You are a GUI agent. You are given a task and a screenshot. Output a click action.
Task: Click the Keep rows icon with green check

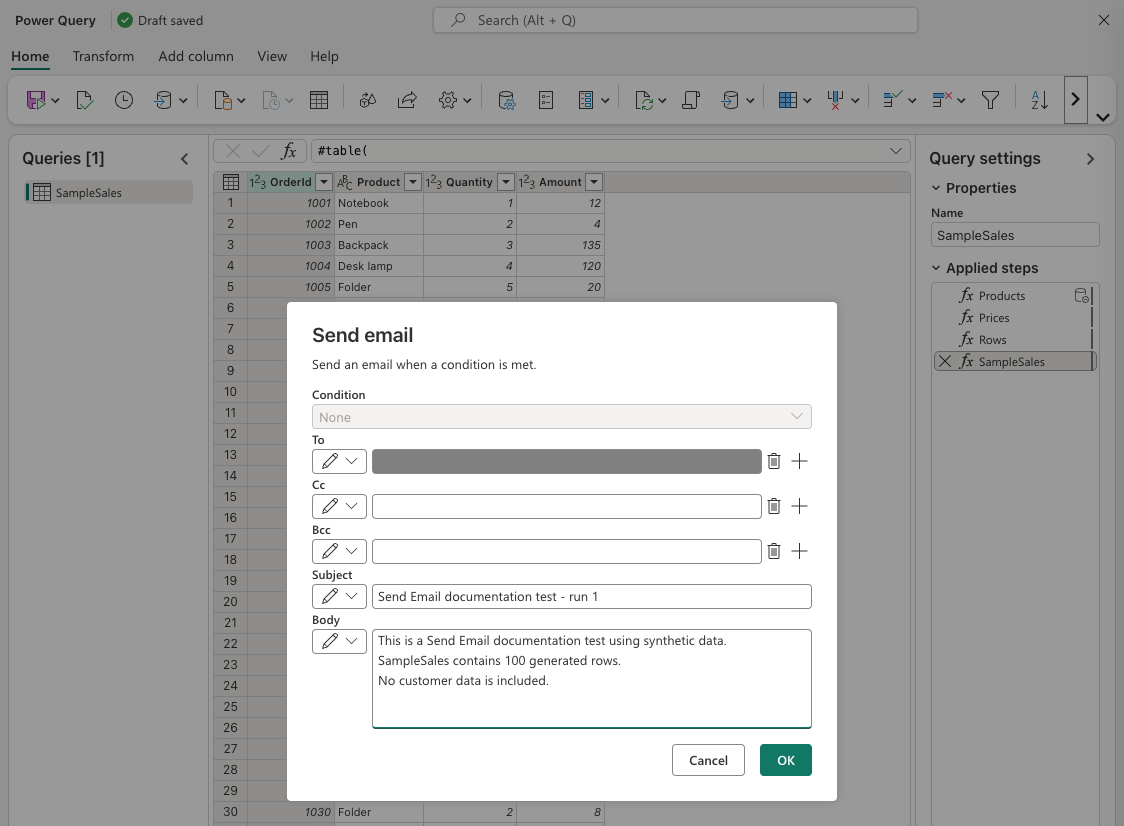coord(892,100)
